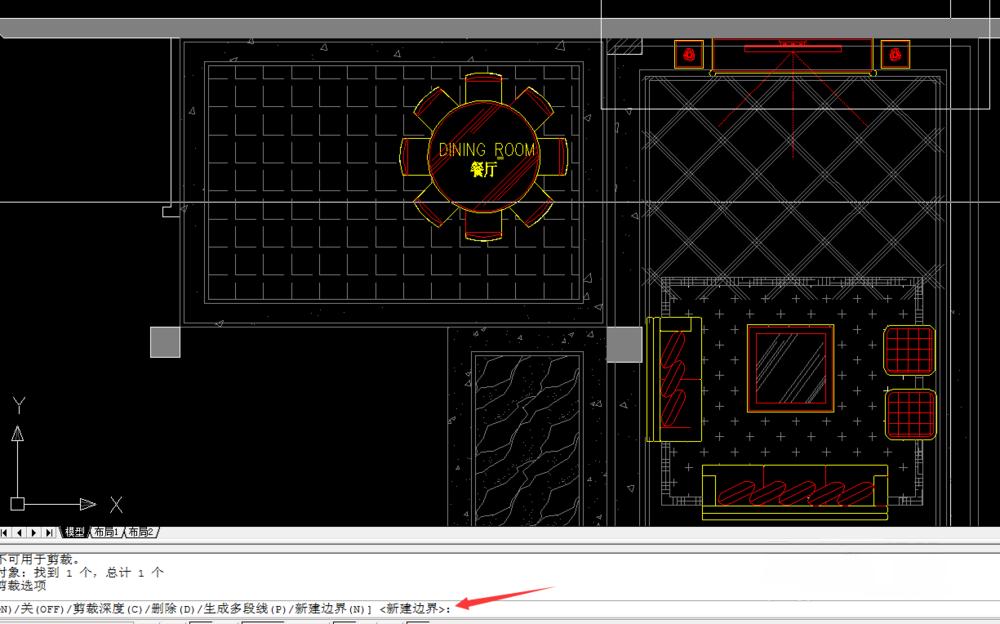Choose the 关(OFF) command option
1000x624 pixels.
pyautogui.click(x=42, y=609)
